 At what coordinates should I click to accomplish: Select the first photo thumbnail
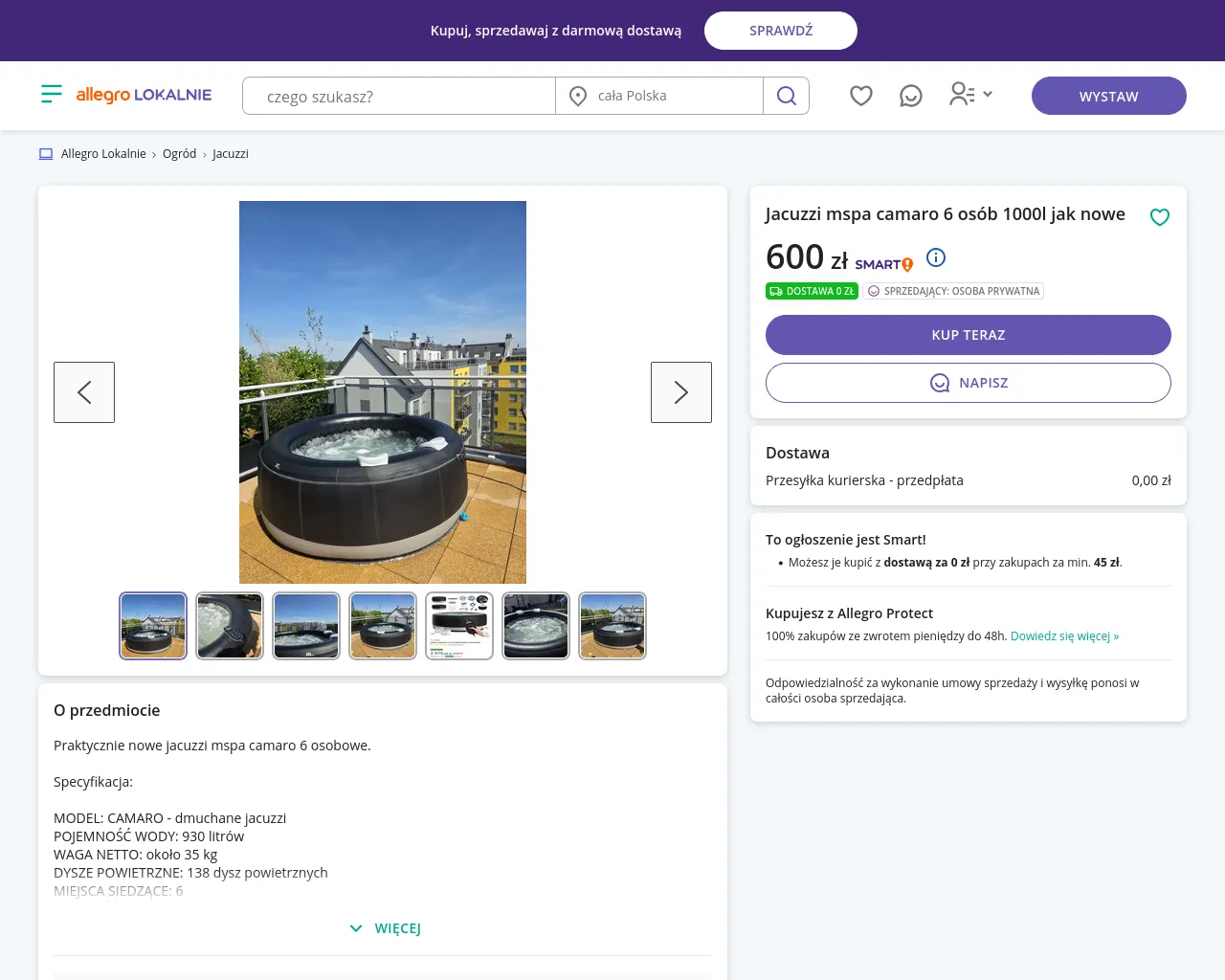(153, 626)
